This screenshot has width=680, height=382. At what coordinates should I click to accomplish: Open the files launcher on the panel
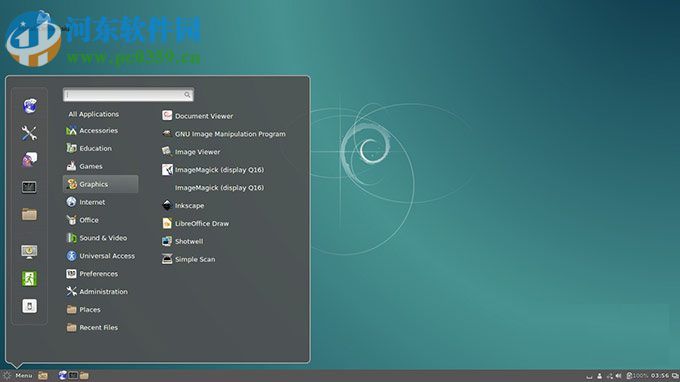pyautogui.click(x=84, y=375)
